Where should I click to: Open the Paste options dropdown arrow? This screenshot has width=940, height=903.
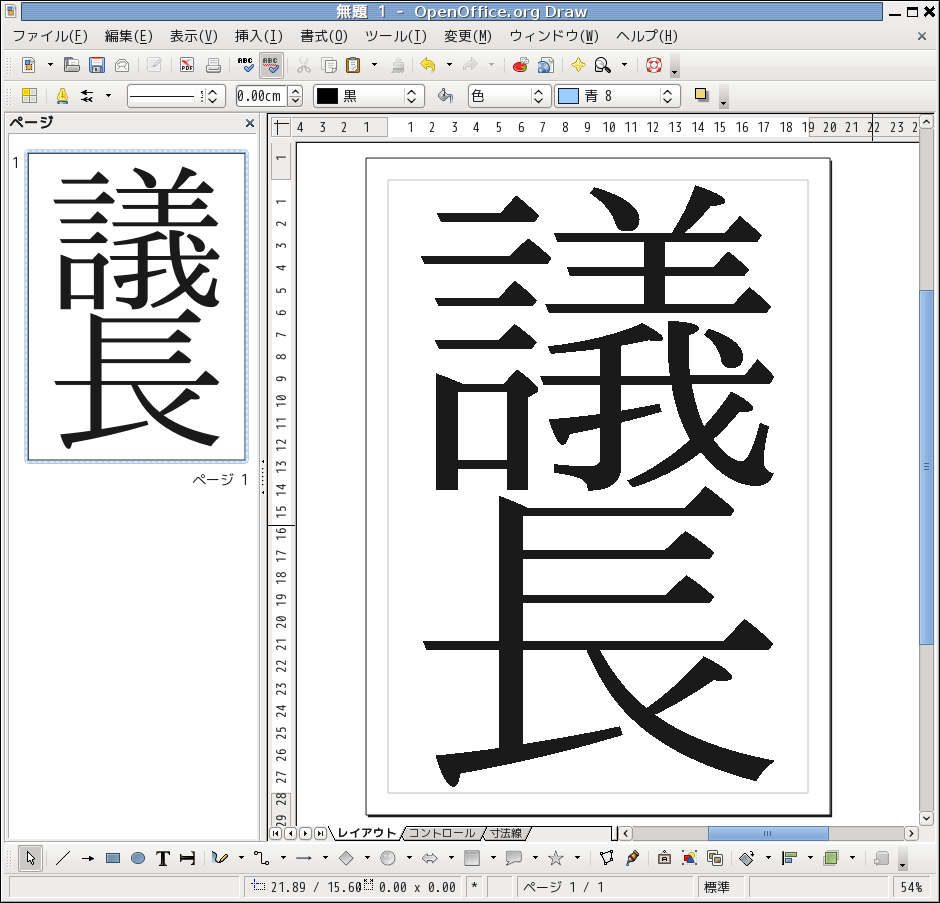pyautogui.click(x=375, y=65)
